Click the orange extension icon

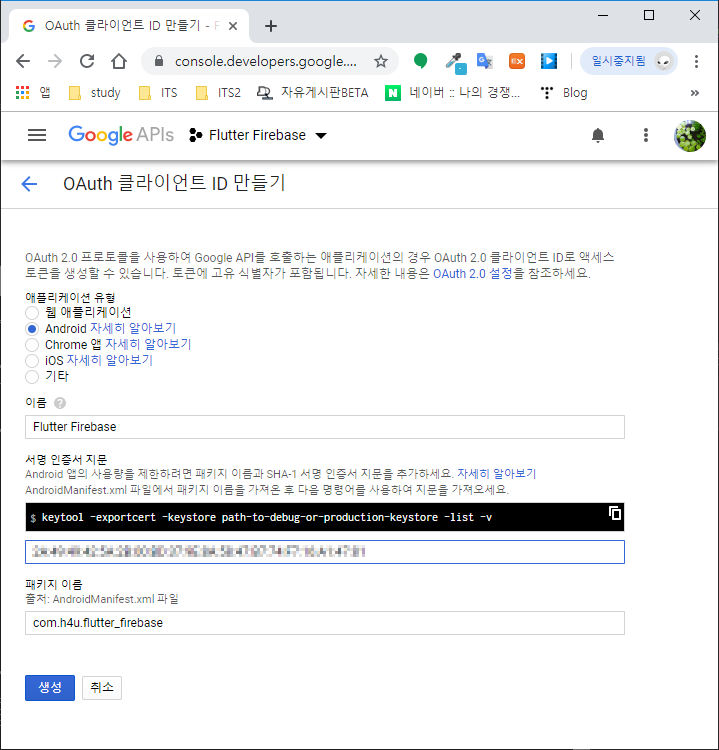[517, 61]
